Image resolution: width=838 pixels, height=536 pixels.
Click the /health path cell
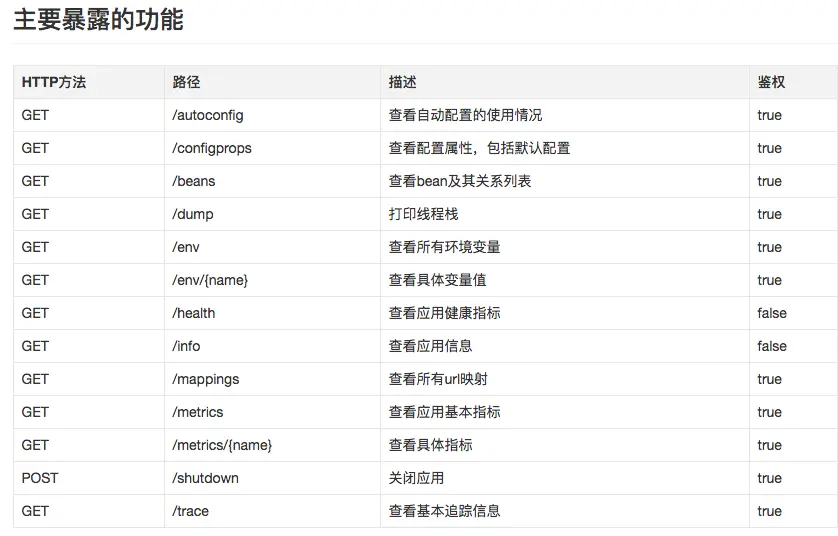(194, 313)
